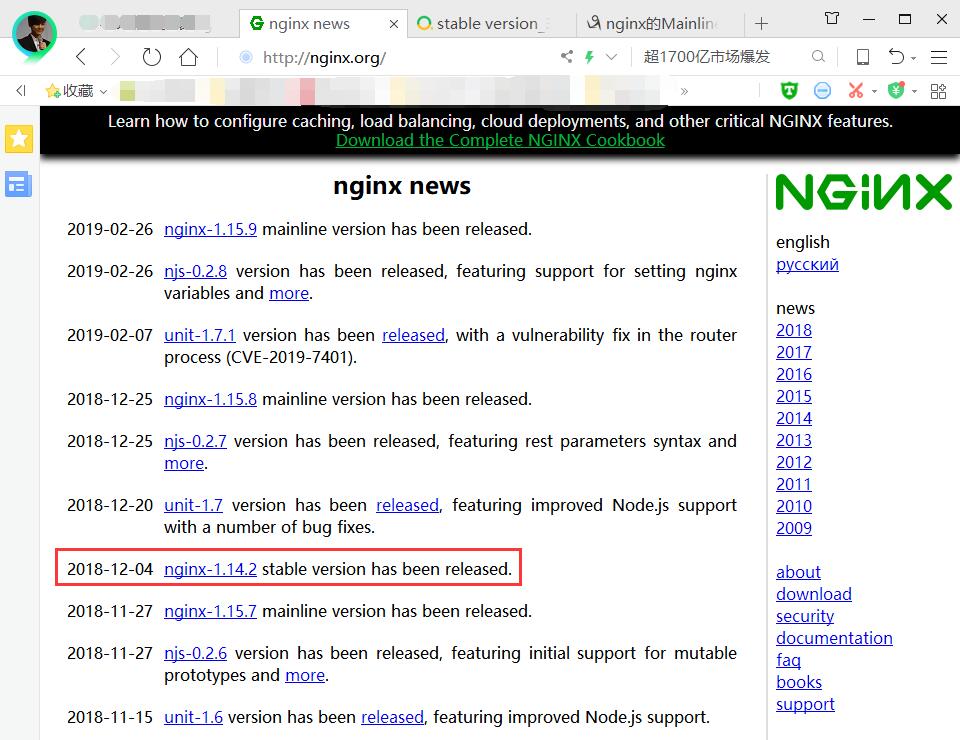Open Download the Complete NGINX Cookbook link
This screenshot has width=960, height=740.
500,140
